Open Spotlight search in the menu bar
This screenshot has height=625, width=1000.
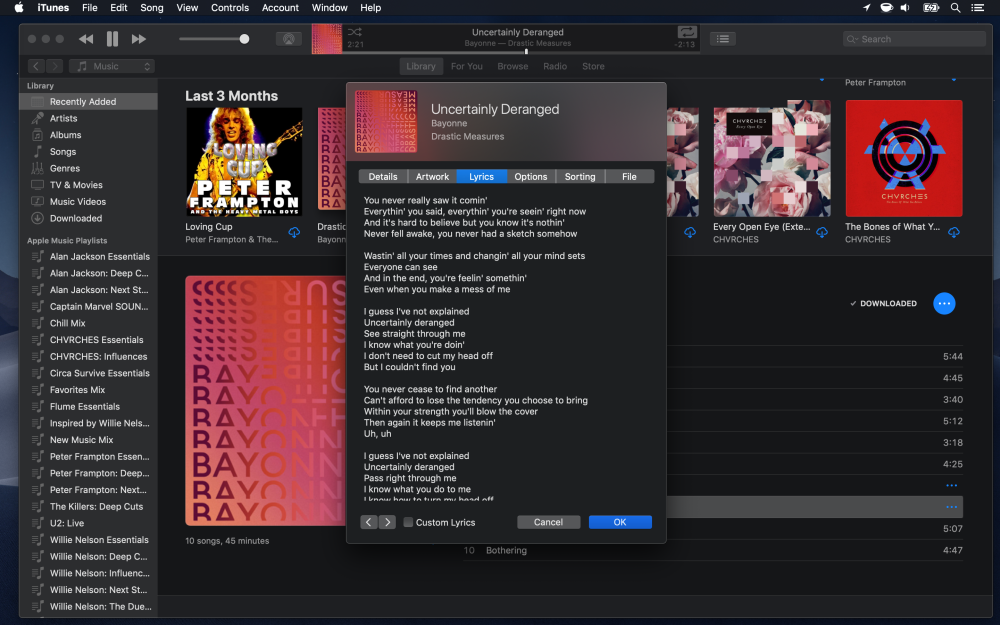point(955,8)
